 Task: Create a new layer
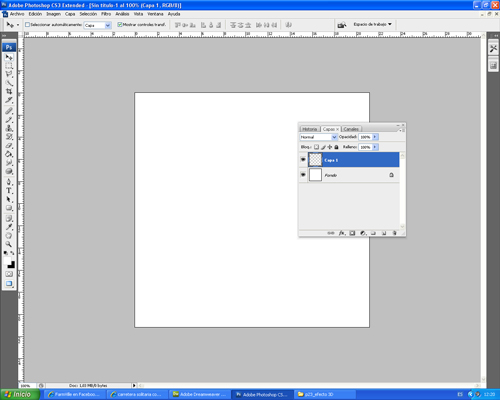coord(384,233)
